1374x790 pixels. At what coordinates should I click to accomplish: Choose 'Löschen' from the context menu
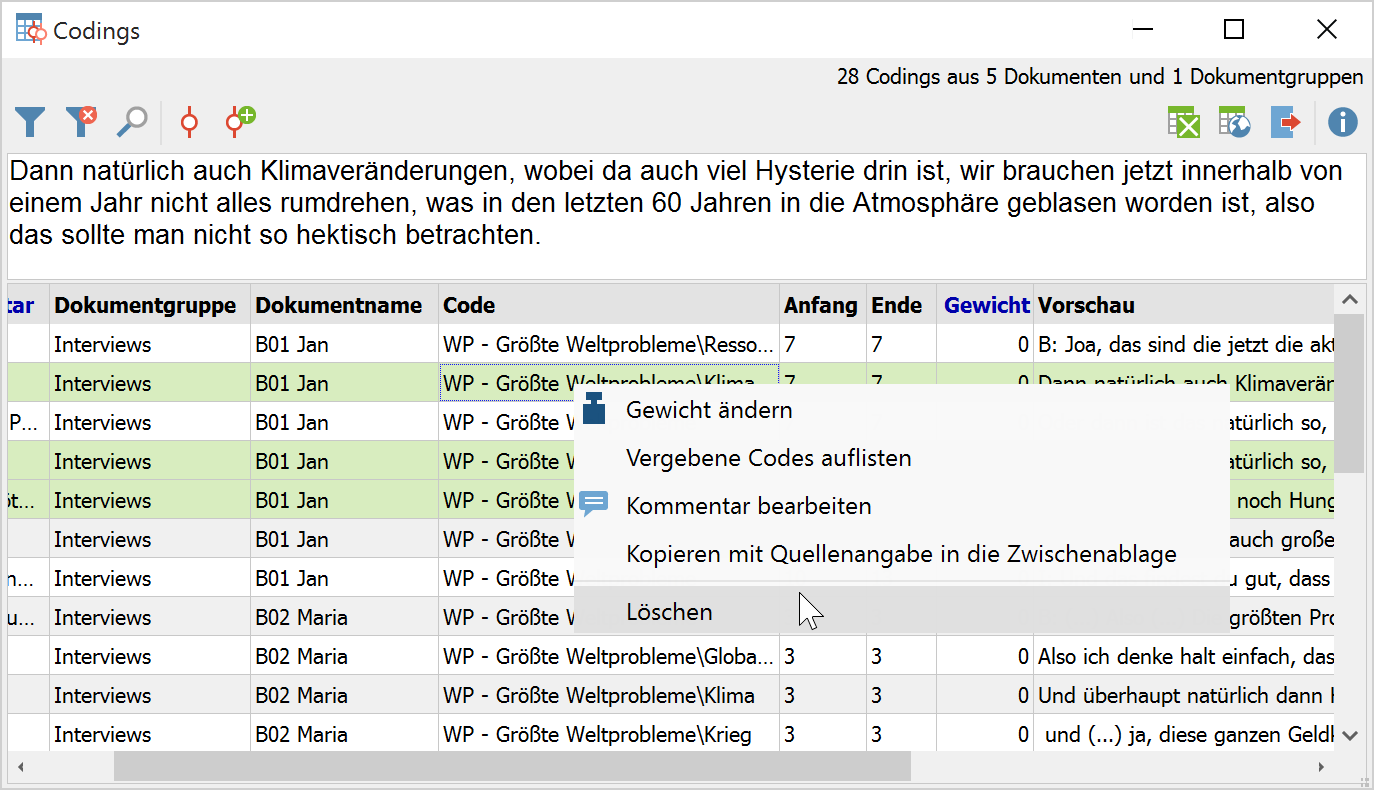pyautogui.click(x=669, y=612)
